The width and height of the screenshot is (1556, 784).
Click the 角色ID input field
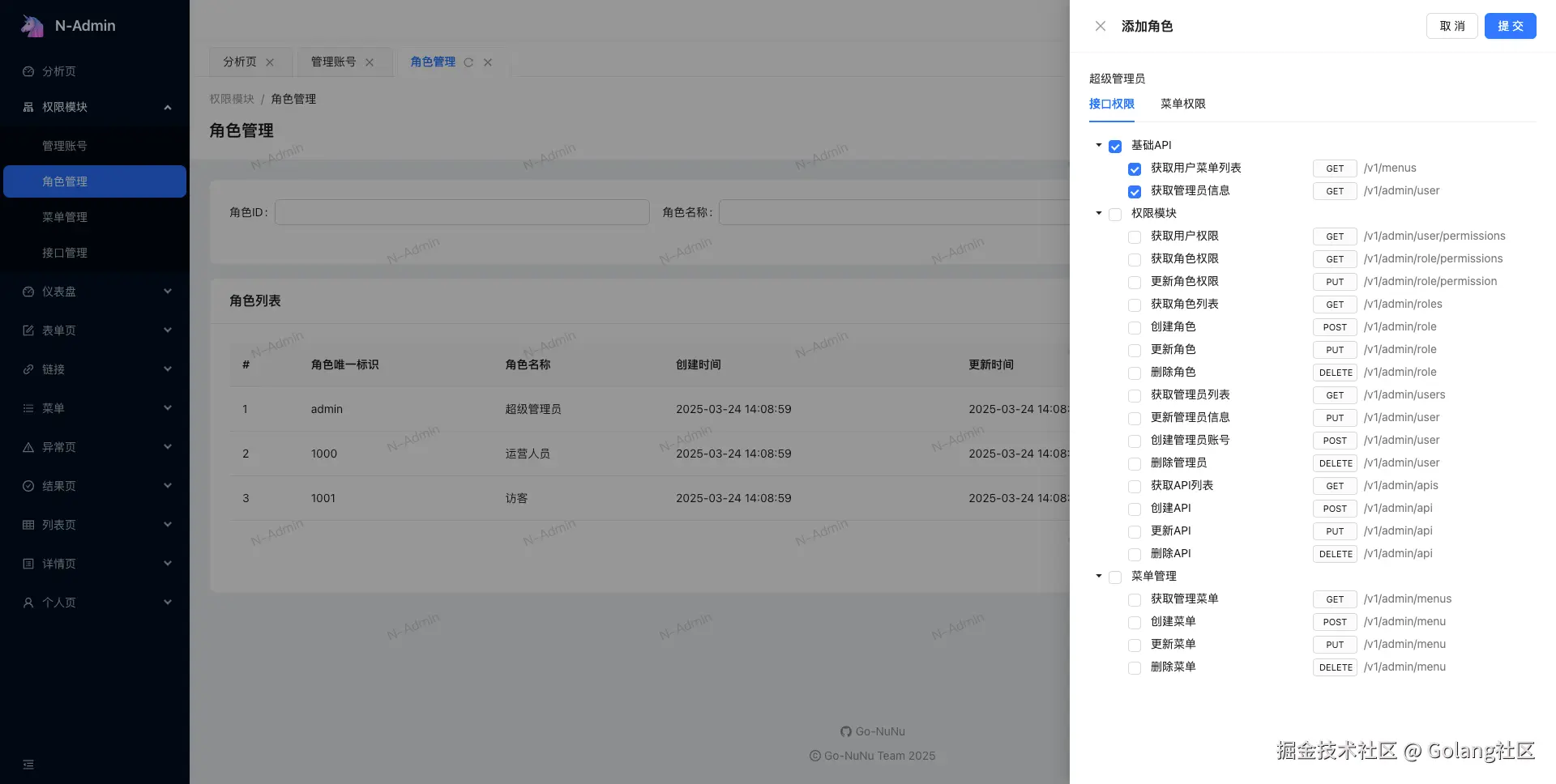coord(462,212)
